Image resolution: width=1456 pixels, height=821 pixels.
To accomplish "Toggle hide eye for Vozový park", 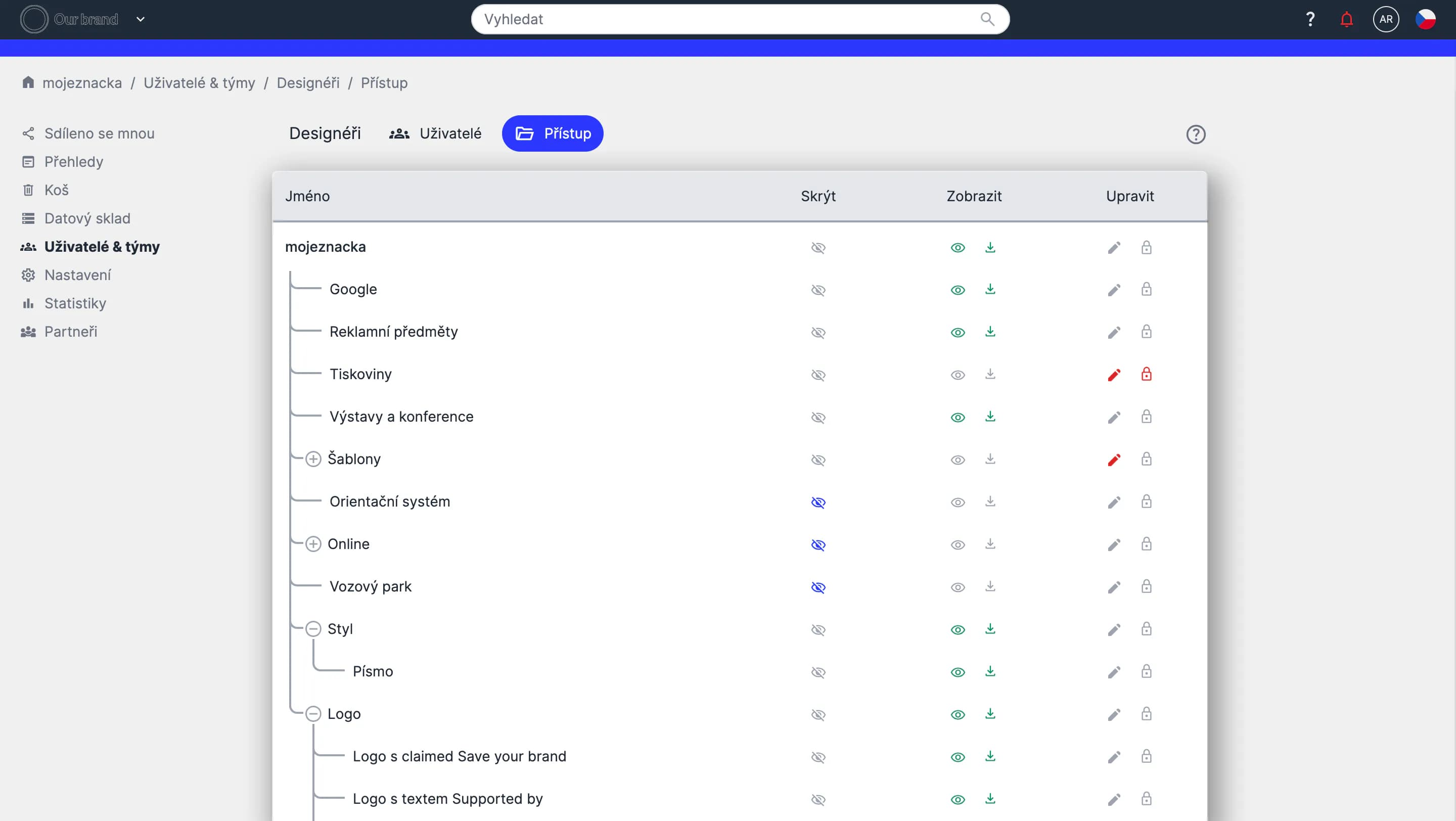I will 818,587.
